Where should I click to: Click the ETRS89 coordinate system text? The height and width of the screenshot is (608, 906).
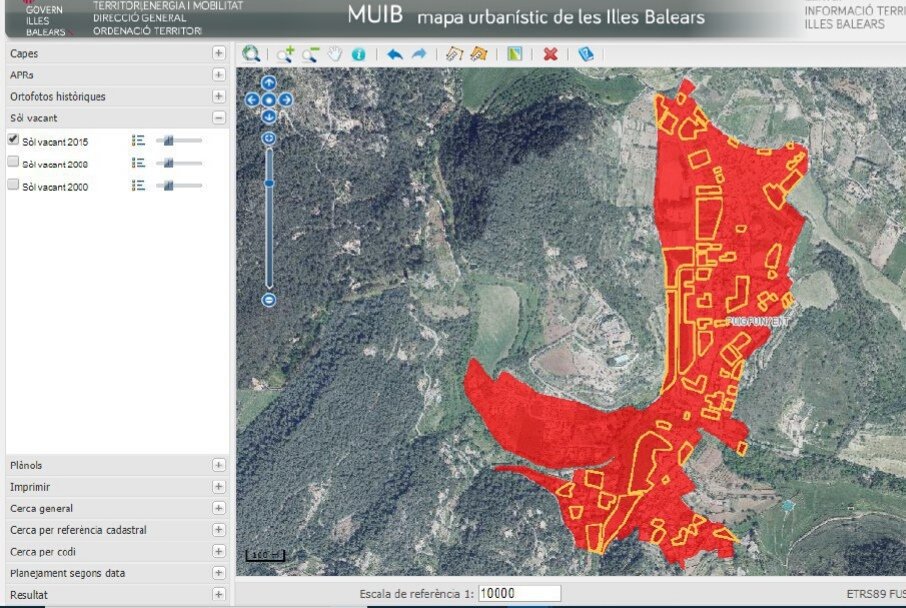click(875, 594)
